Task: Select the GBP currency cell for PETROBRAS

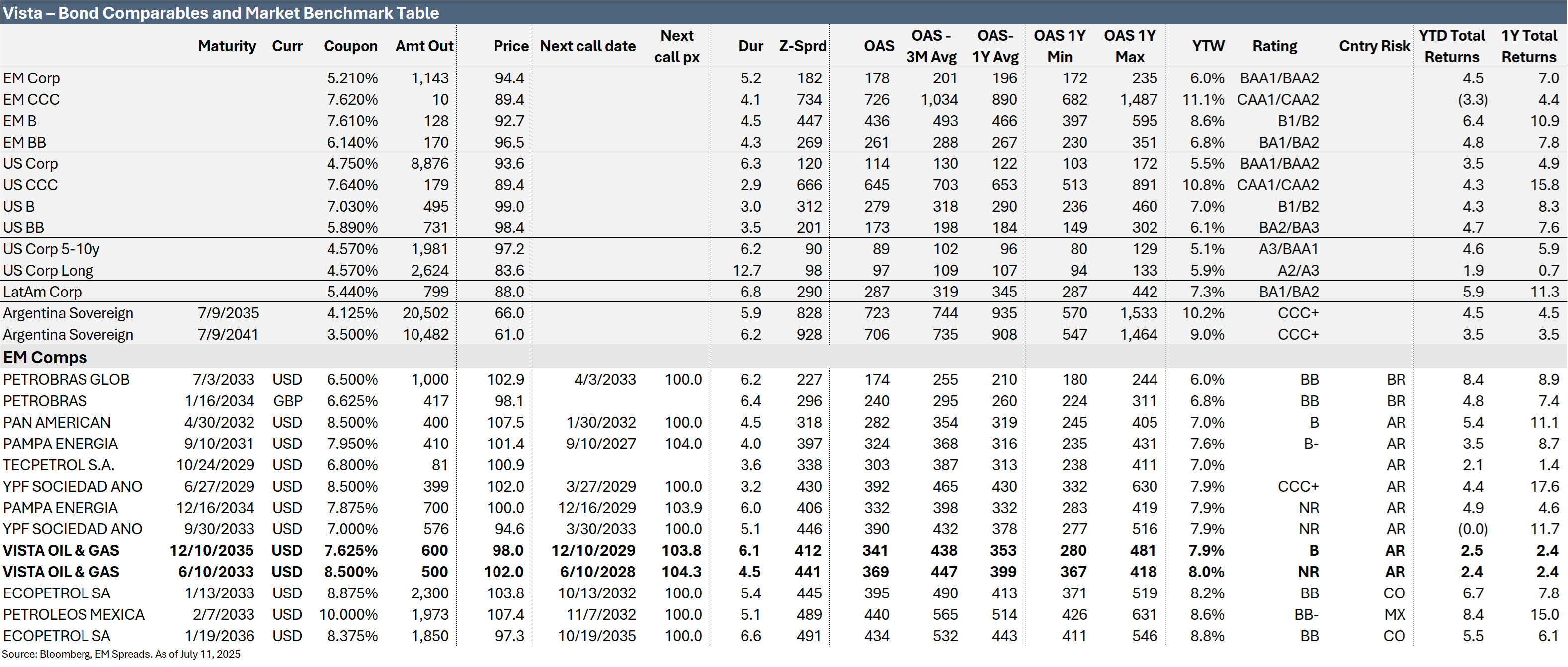Action: (x=287, y=401)
